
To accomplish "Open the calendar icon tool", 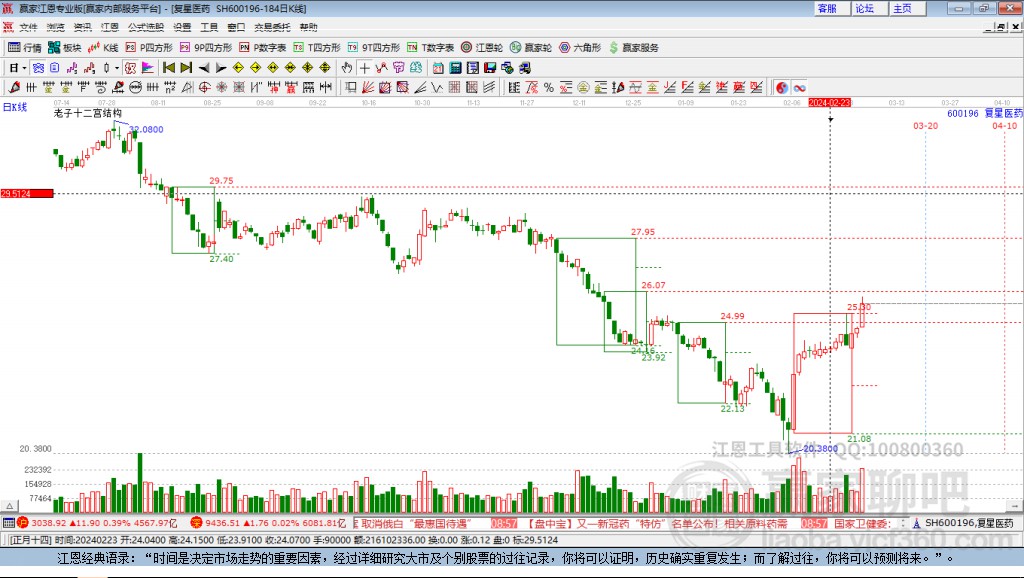I will pos(438,68).
